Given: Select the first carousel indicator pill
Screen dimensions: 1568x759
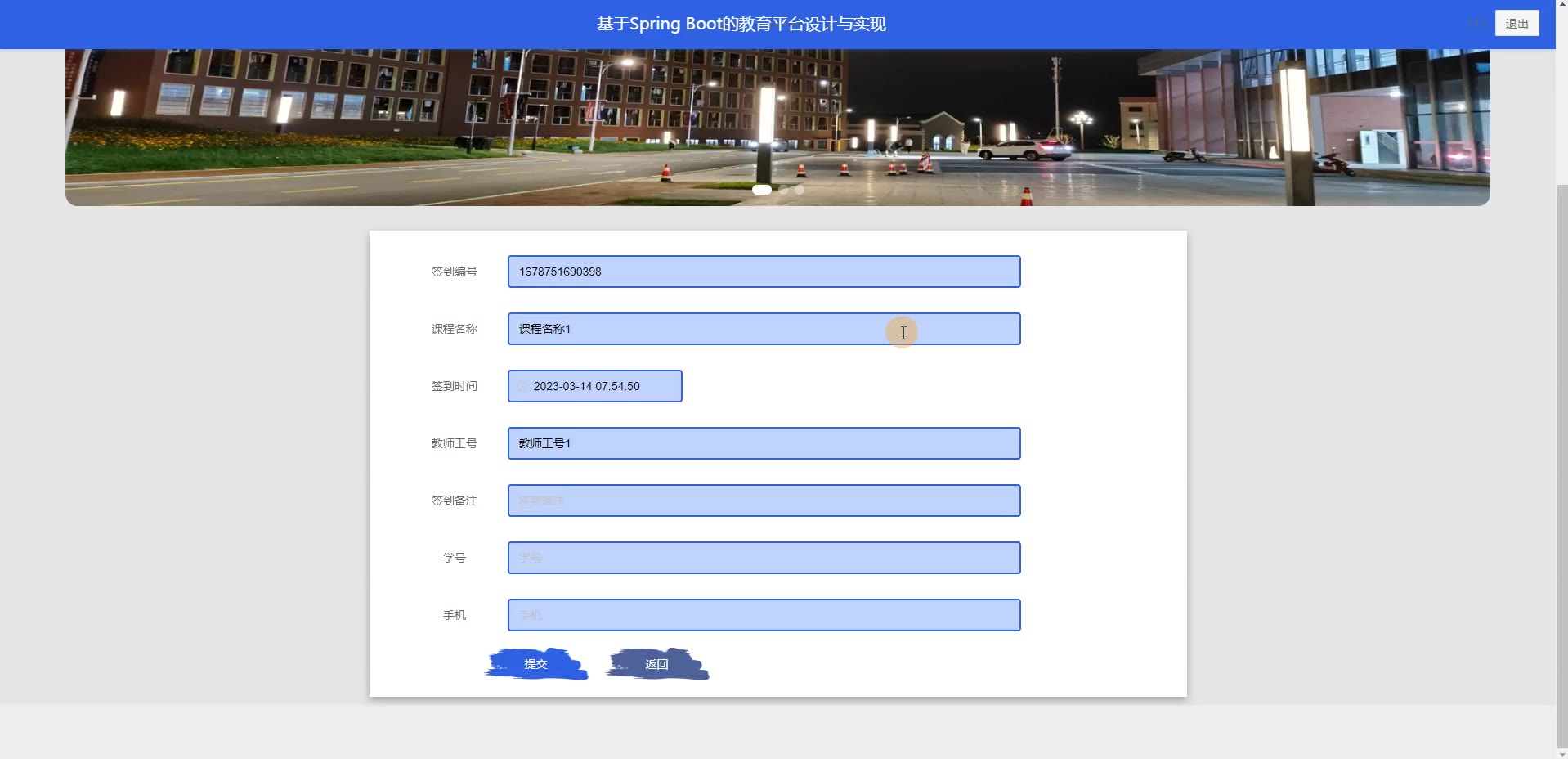Looking at the screenshot, I should pos(761,190).
